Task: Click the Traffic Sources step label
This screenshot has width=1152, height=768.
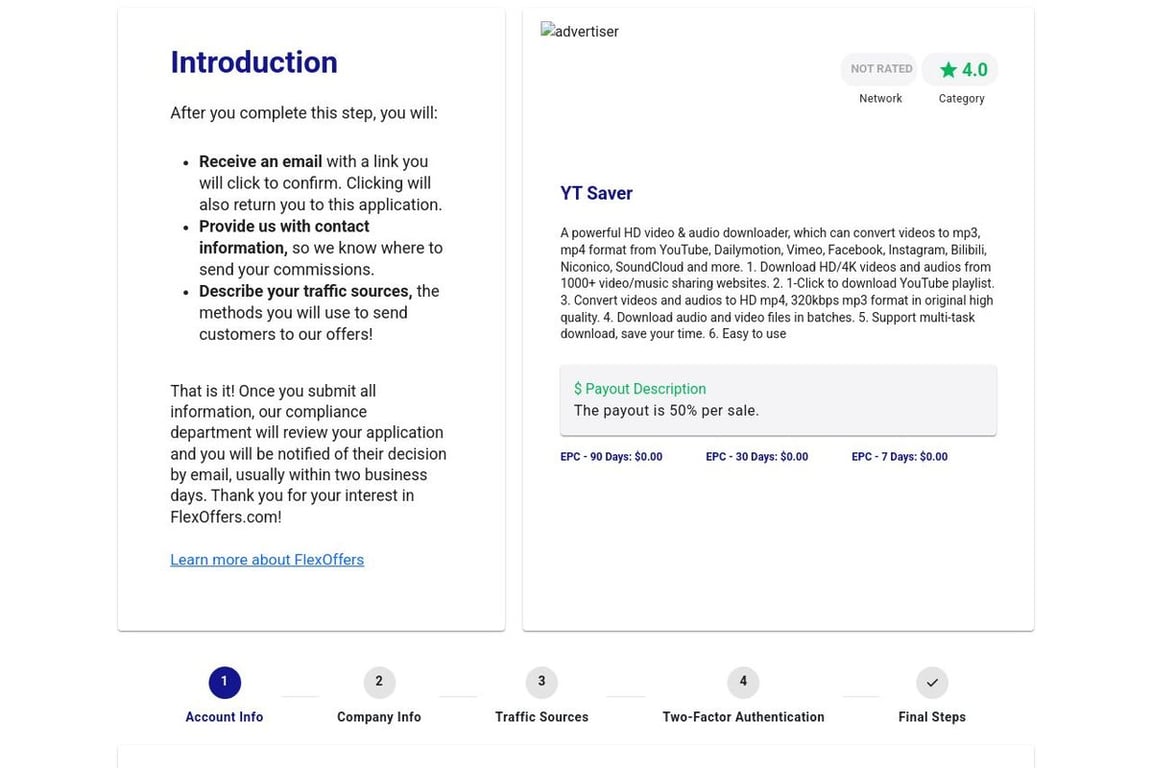Action: 541,717
